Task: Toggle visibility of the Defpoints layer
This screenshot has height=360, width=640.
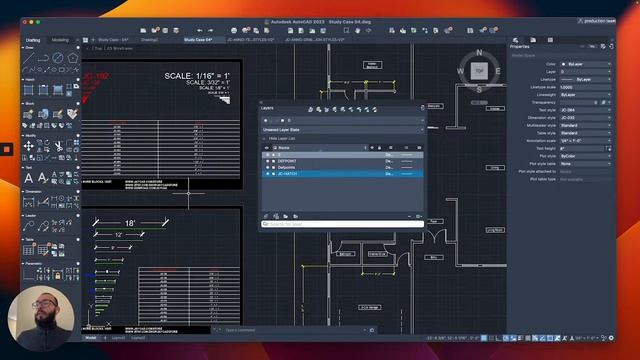Action: [268, 167]
